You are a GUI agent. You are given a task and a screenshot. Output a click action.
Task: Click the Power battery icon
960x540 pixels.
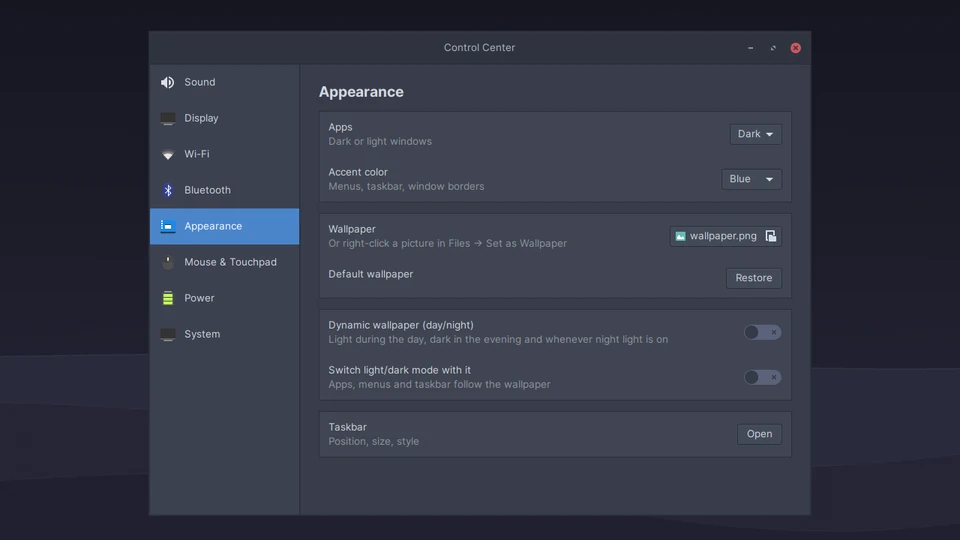(167, 298)
